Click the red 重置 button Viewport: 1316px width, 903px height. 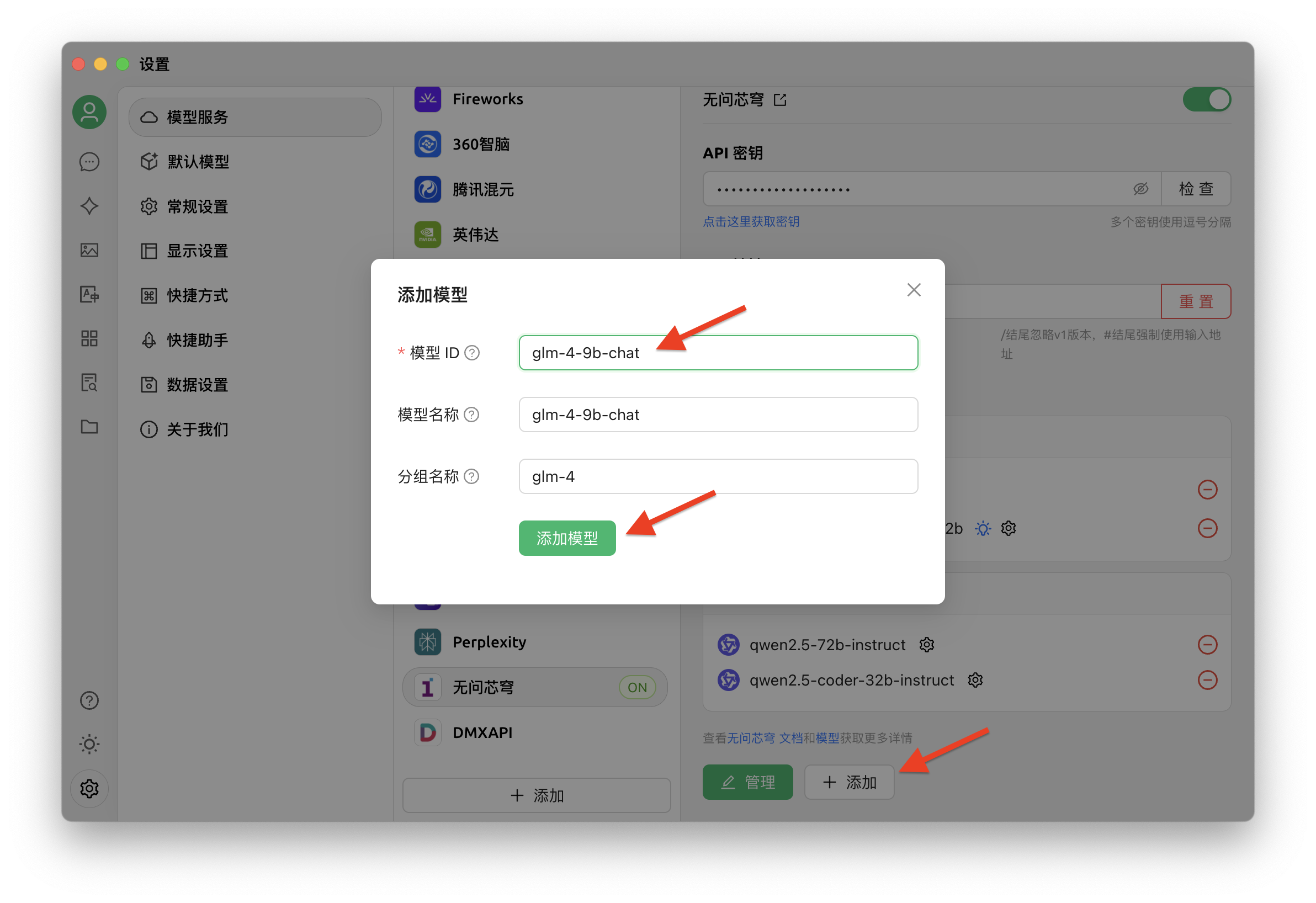point(1196,302)
